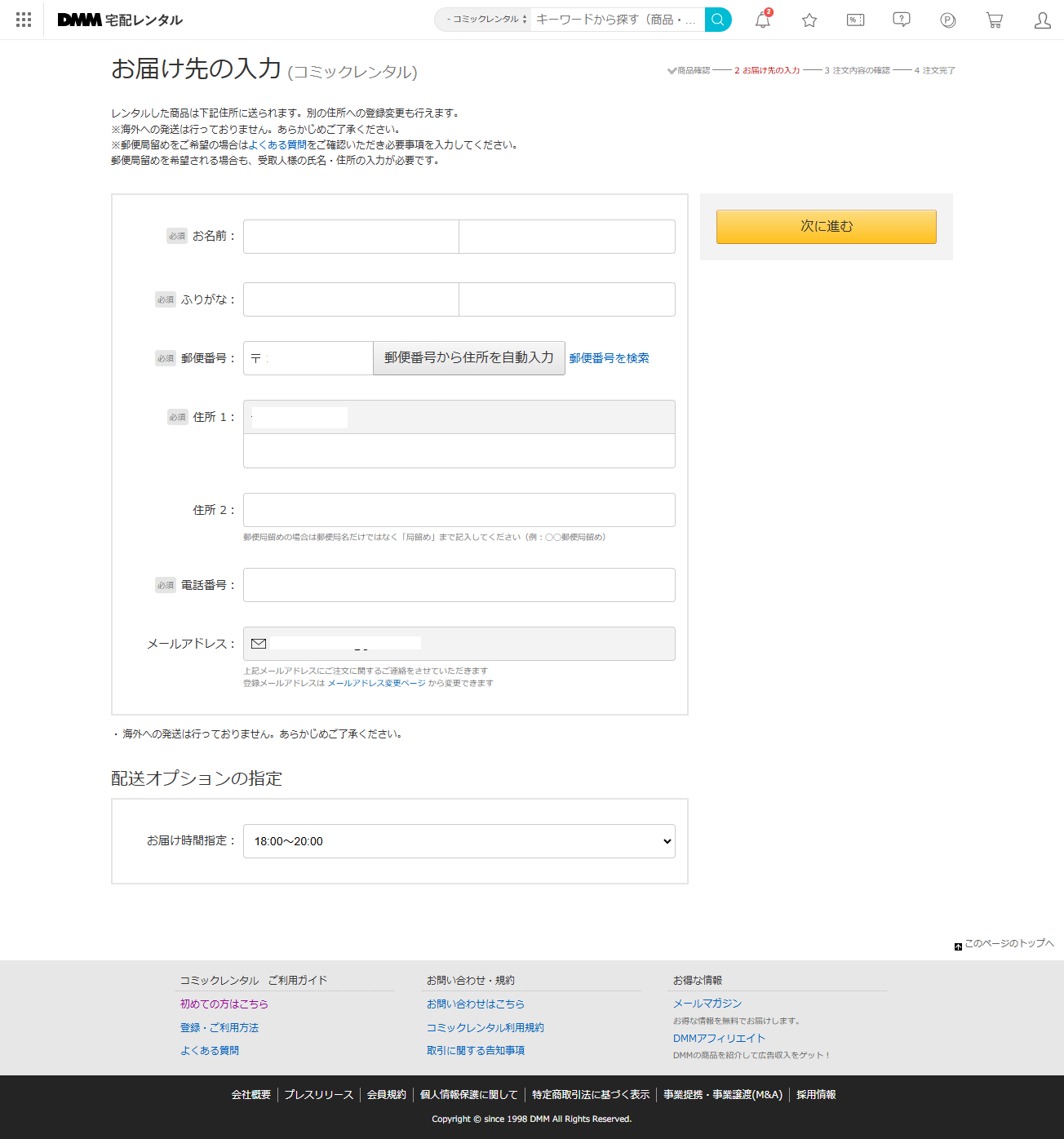Start a search with the magnifier icon
The image size is (1064, 1139).
(x=716, y=20)
